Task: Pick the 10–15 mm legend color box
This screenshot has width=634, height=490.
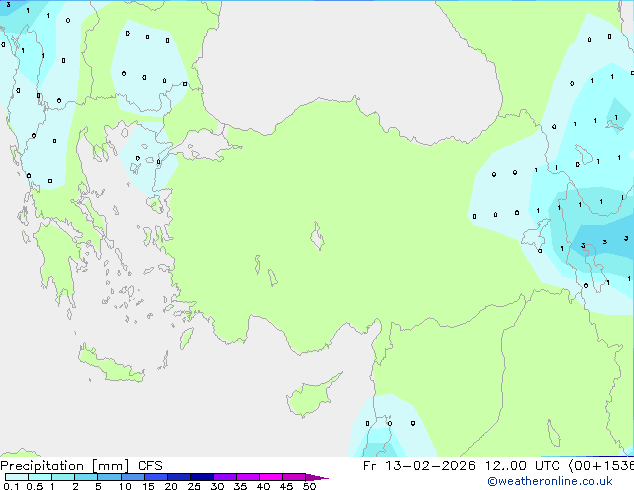Action: [x=132, y=477]
